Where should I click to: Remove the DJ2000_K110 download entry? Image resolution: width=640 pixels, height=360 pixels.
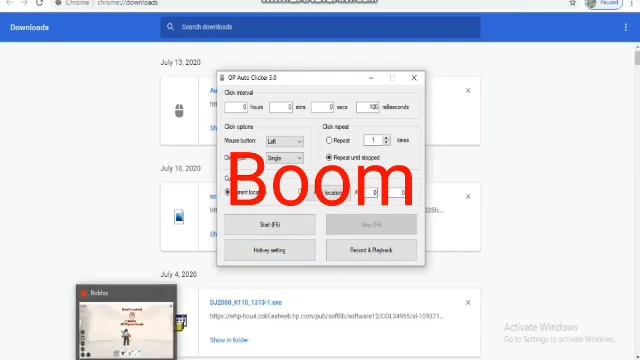pyautogui.click(x=468, y=302)
